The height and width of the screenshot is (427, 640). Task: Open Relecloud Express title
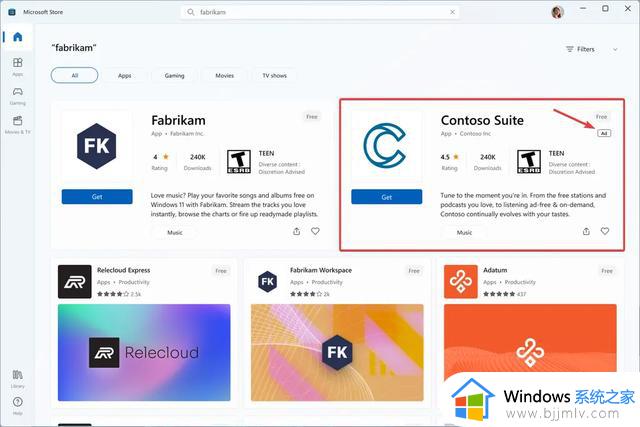tap(124, 270)
